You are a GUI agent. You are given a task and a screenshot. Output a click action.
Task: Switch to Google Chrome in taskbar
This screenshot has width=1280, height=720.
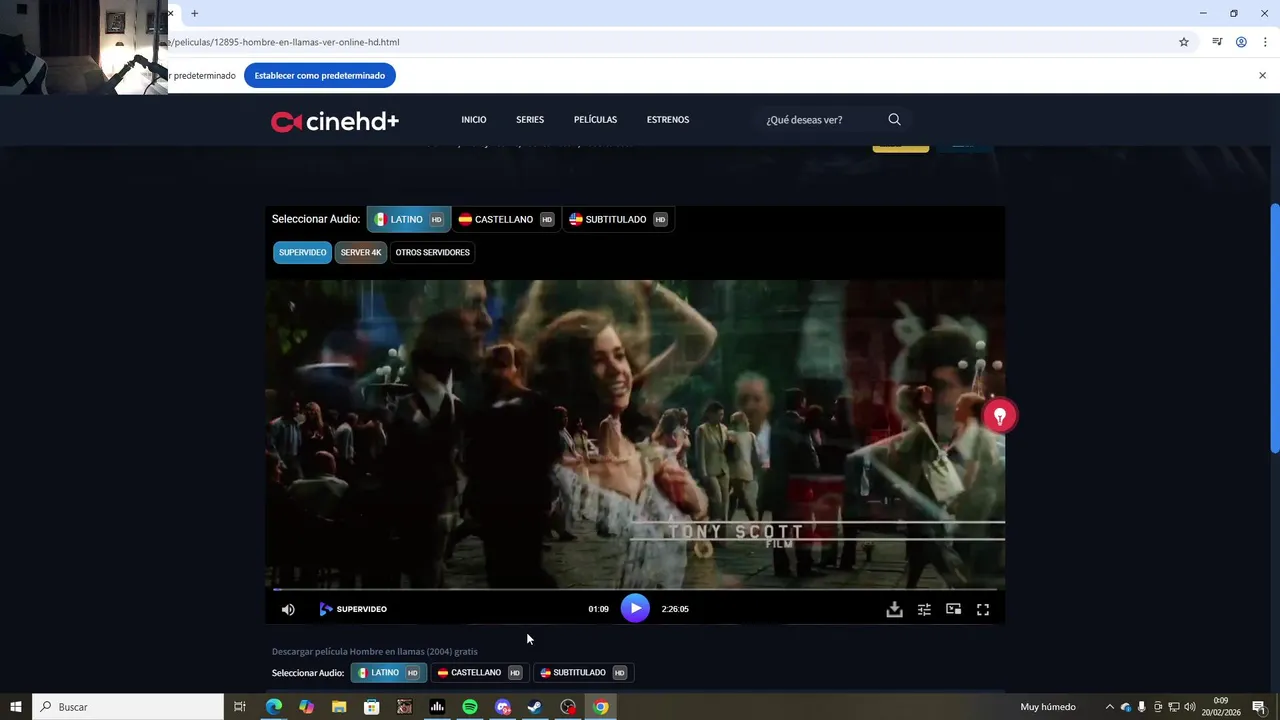[x=600, y=707]
